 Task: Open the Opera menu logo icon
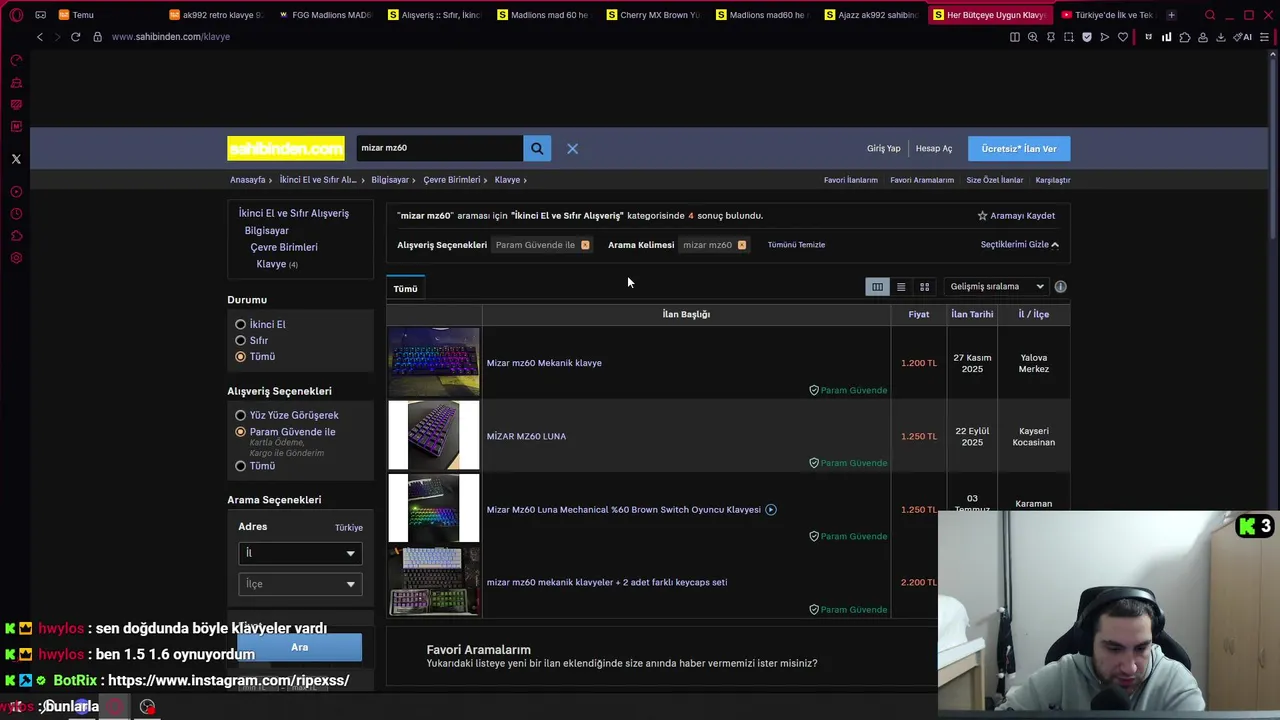tap(16, 15)
